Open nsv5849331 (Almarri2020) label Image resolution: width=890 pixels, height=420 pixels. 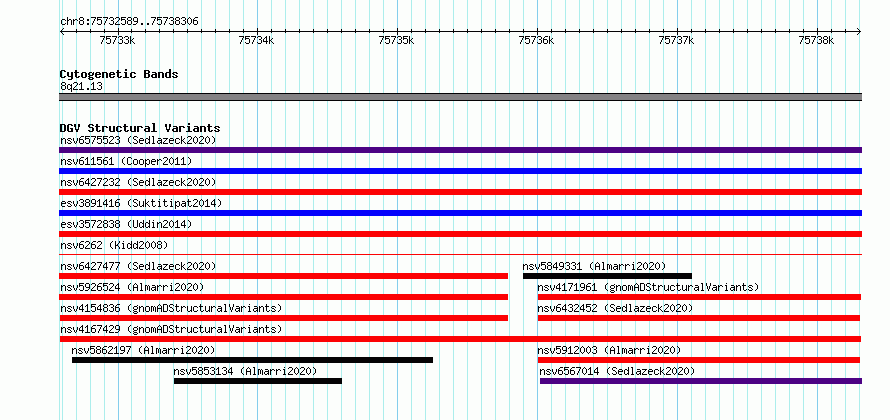point(594,266)
